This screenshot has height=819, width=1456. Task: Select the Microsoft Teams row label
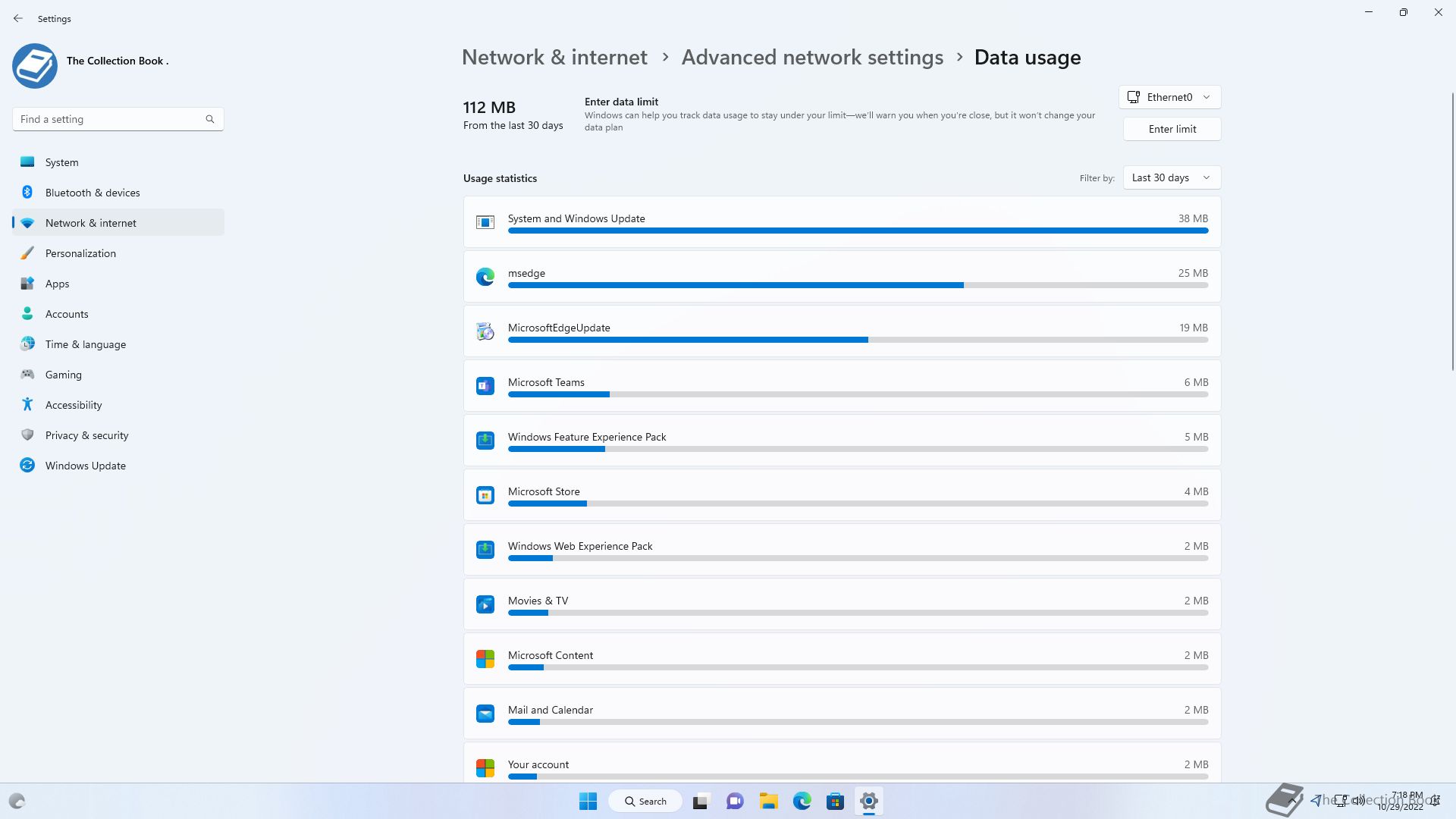point(546,382)
